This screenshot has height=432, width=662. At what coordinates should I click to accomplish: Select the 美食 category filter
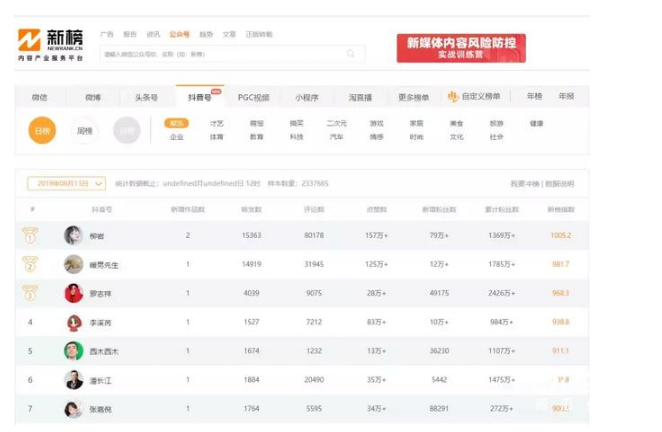tap(456, 123)
